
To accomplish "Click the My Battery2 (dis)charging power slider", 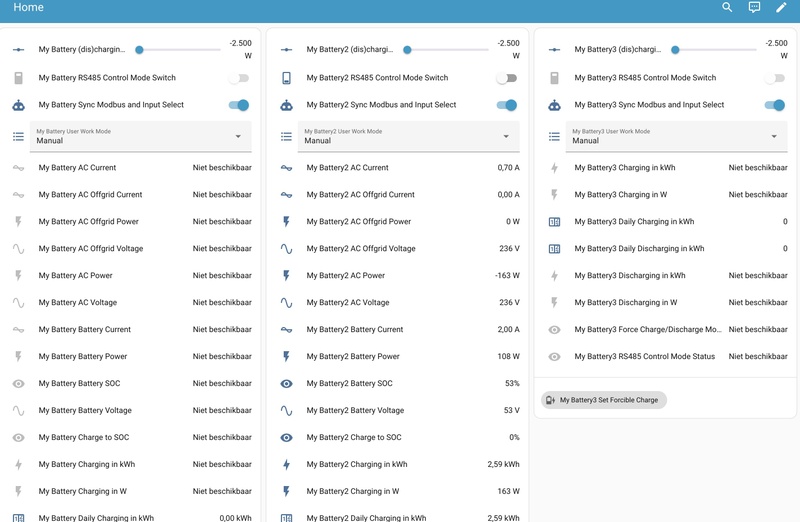I will 445,49.
